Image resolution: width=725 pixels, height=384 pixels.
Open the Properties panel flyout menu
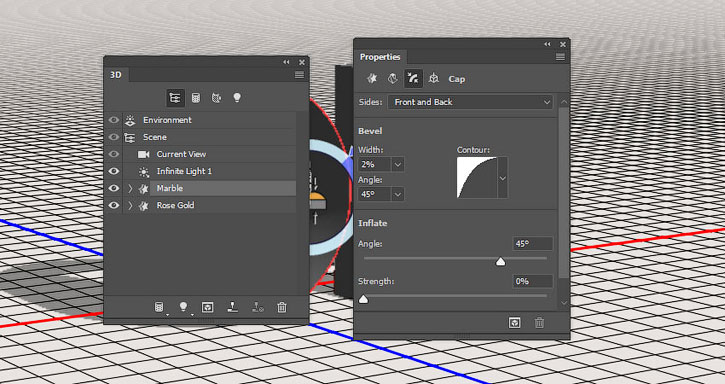[x=560, y=57]
